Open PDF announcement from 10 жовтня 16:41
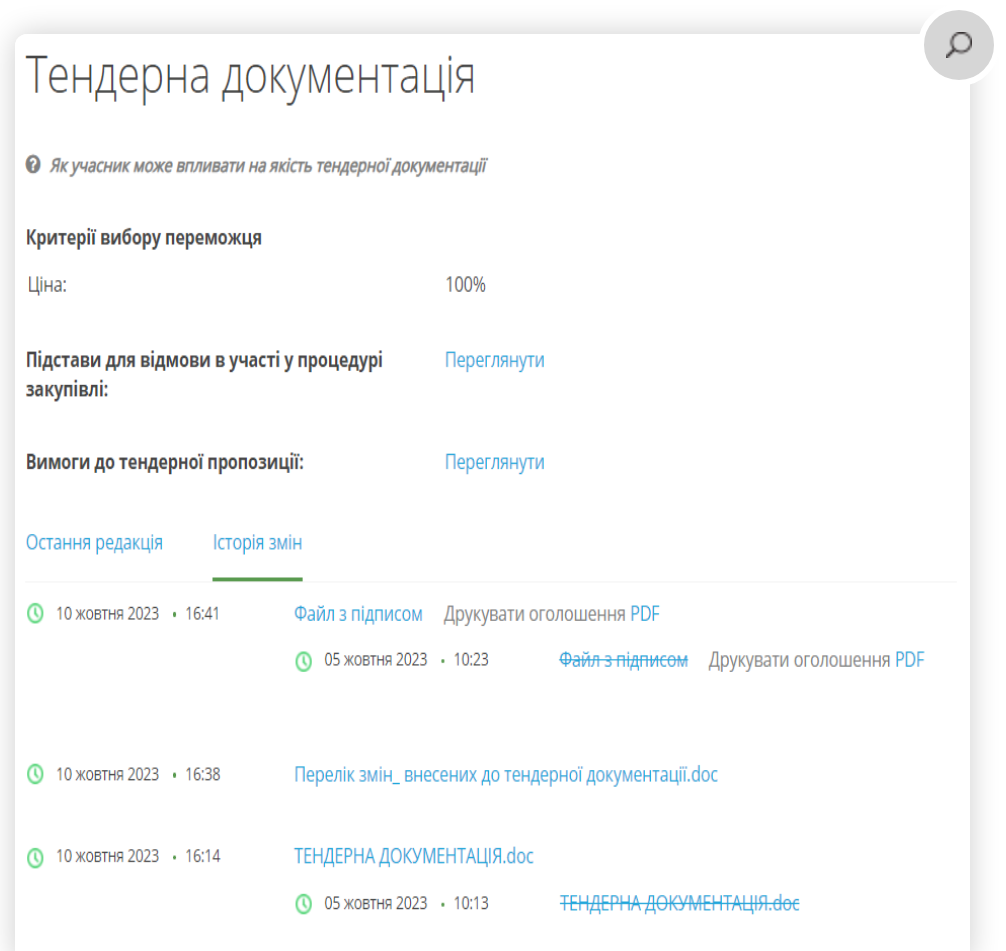1006x951 pixels. (x=645, y=614)
